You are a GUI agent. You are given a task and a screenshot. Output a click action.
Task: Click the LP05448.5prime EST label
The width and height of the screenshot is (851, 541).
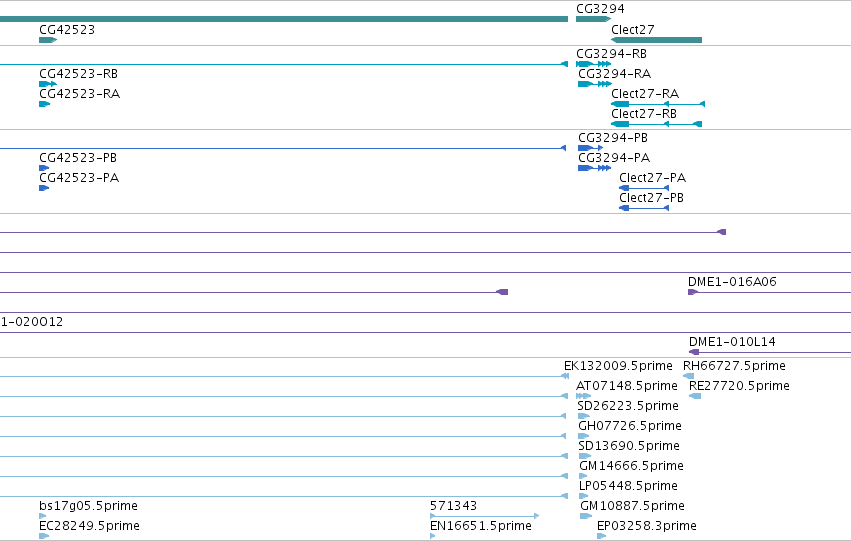click(x=628, y=486)
